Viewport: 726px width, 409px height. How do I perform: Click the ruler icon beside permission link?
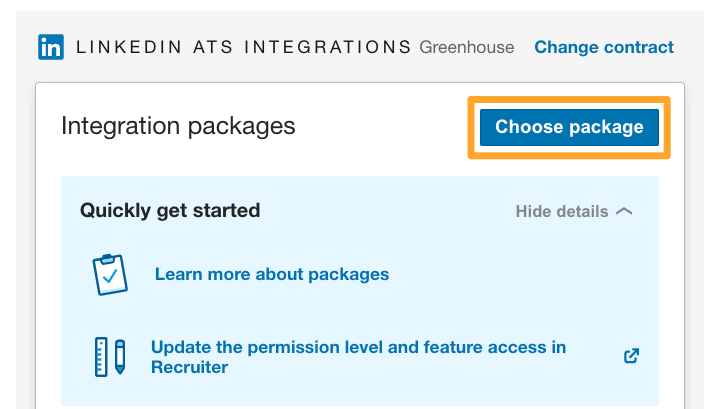click(101, 357)
